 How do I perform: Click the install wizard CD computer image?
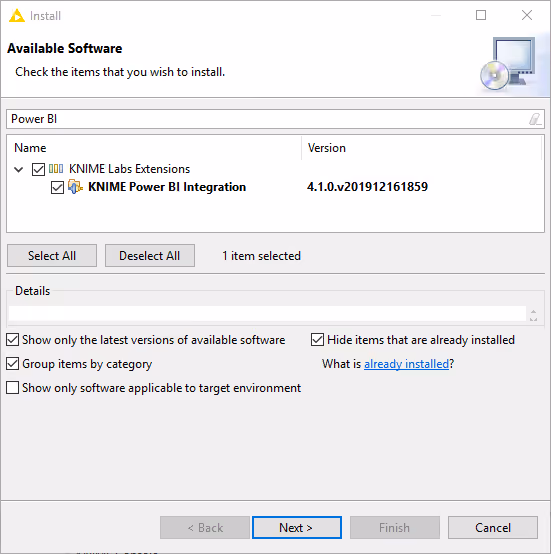(x=508, y=64)
